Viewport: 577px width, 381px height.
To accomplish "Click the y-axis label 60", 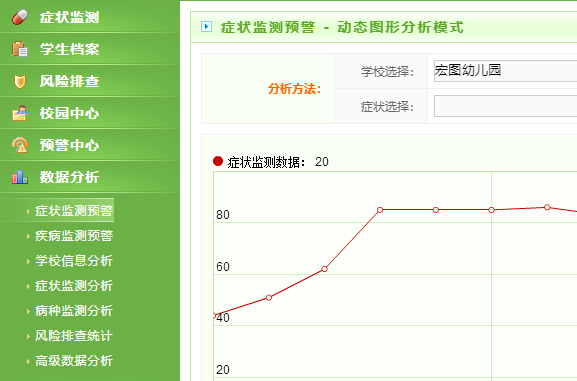I will (223, 267).
